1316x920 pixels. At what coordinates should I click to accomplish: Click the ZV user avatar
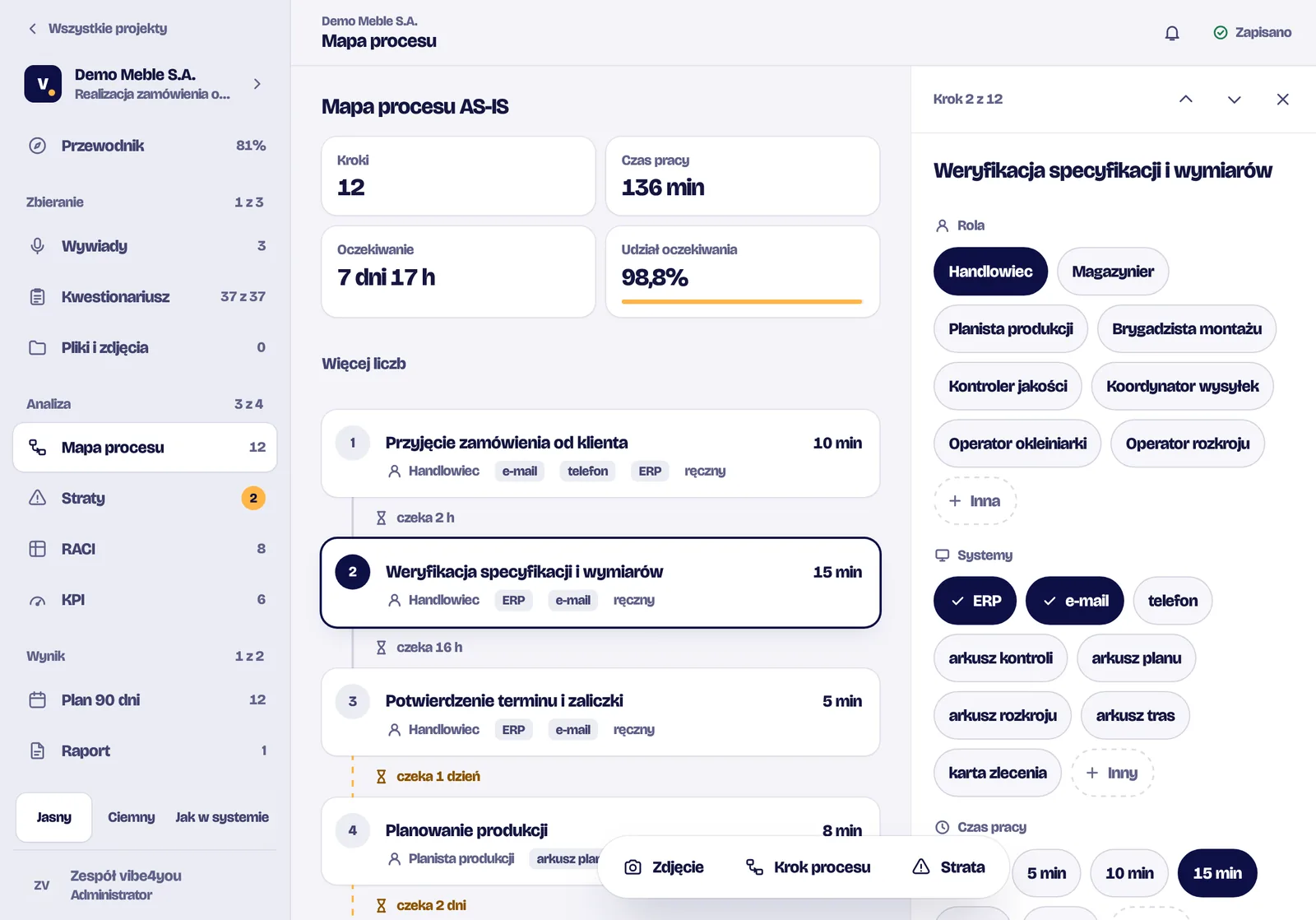tap(41, 885)
